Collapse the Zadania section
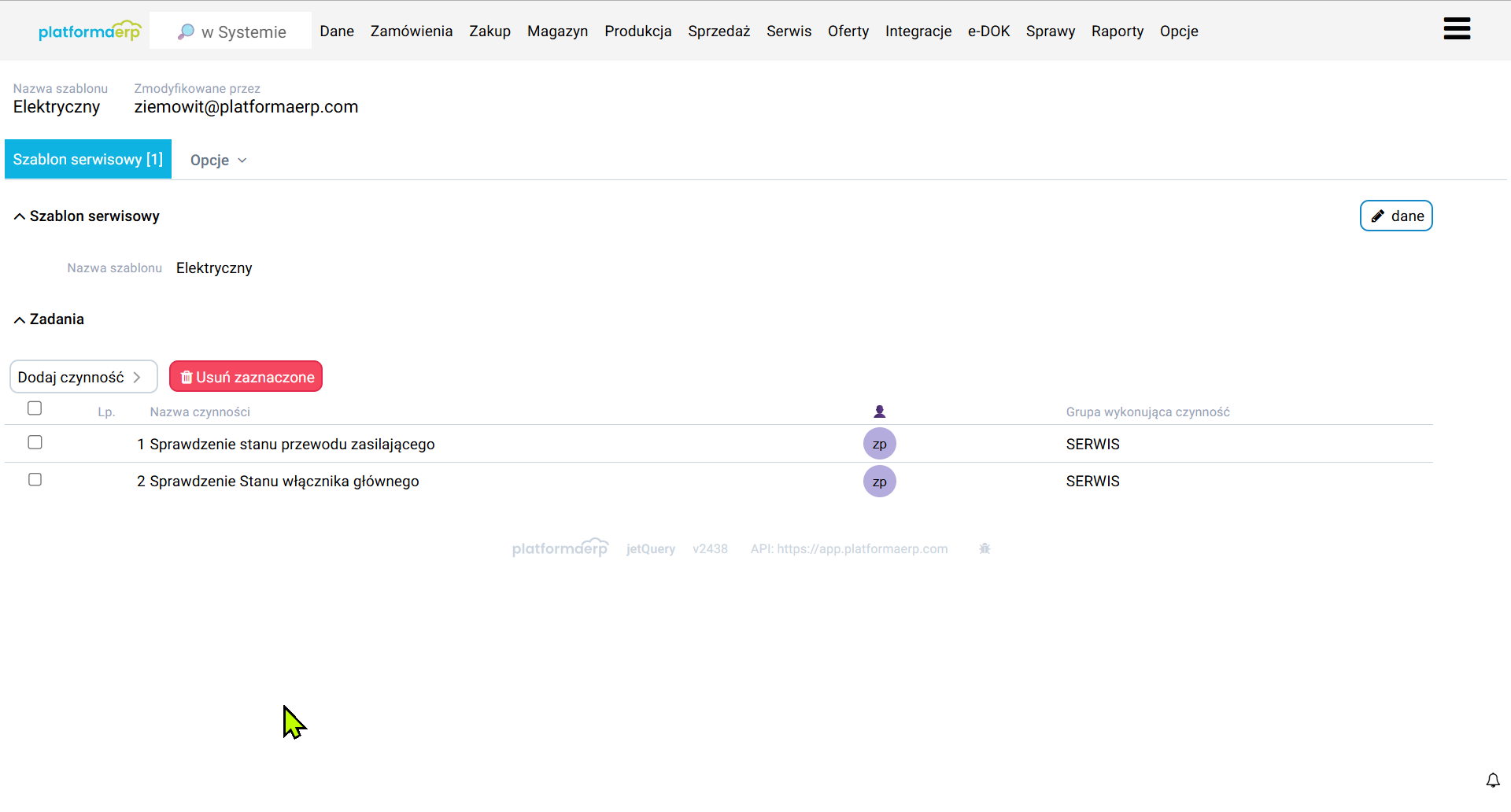The width and height of the screenshot is (1511, 812). [x=20, y=319]
